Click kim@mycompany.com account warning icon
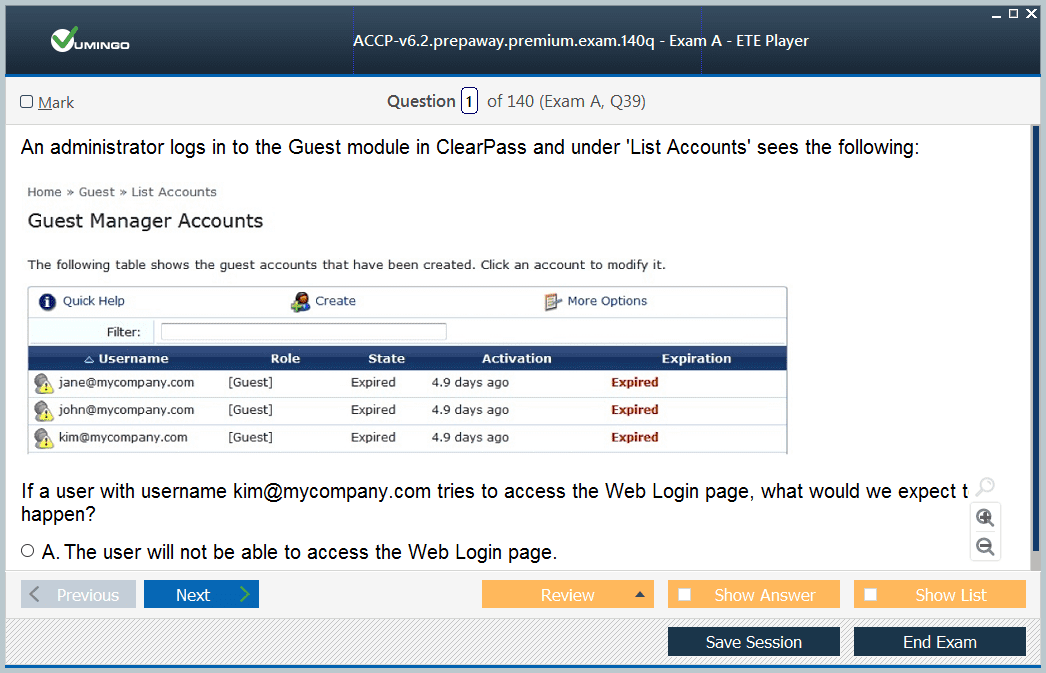The image size is (1046, 673). tap(43, 438)
